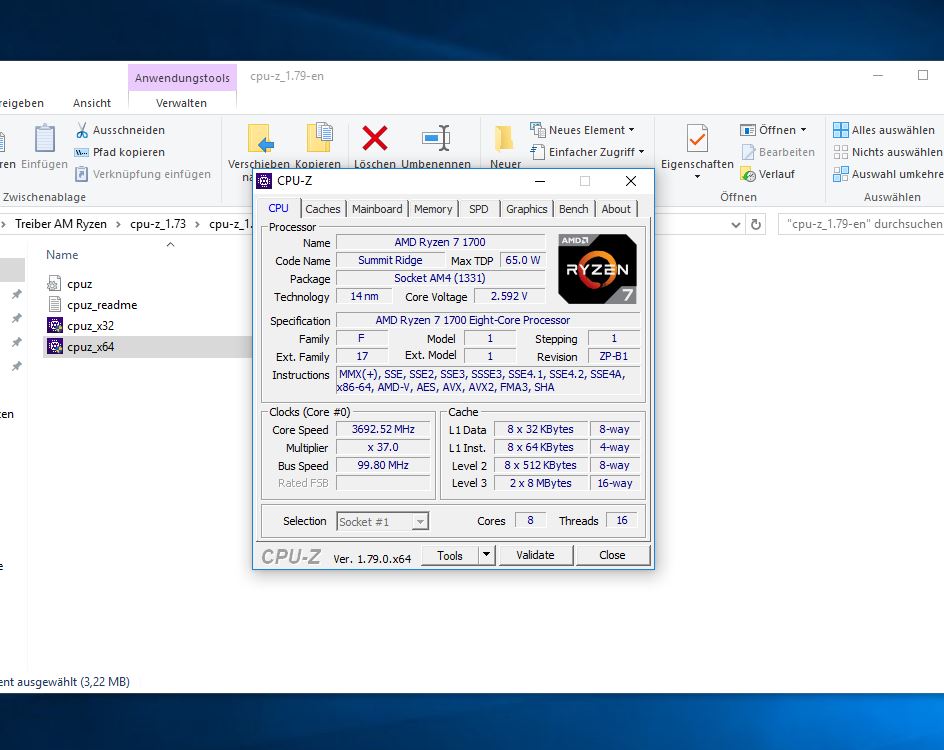This screenshot has height=750, width=944.
Task: Click Verknüpfung einfügen in ribbon
Action: click(x=143, y=175)
